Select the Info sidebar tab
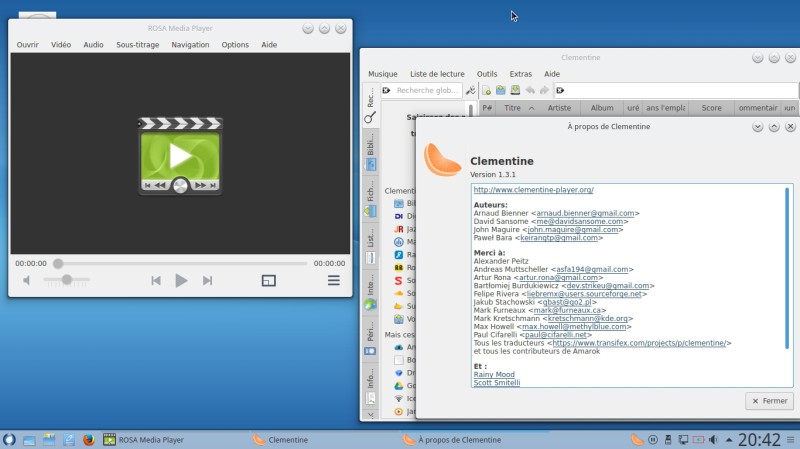Screen dimensions: 800x449 click(x=370, y=386)
